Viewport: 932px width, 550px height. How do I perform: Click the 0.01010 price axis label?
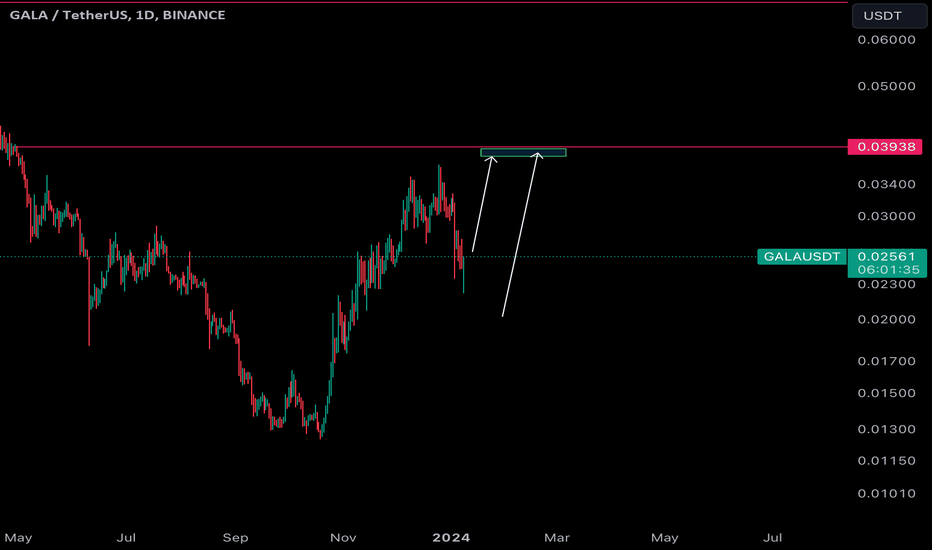coord(886,494)
